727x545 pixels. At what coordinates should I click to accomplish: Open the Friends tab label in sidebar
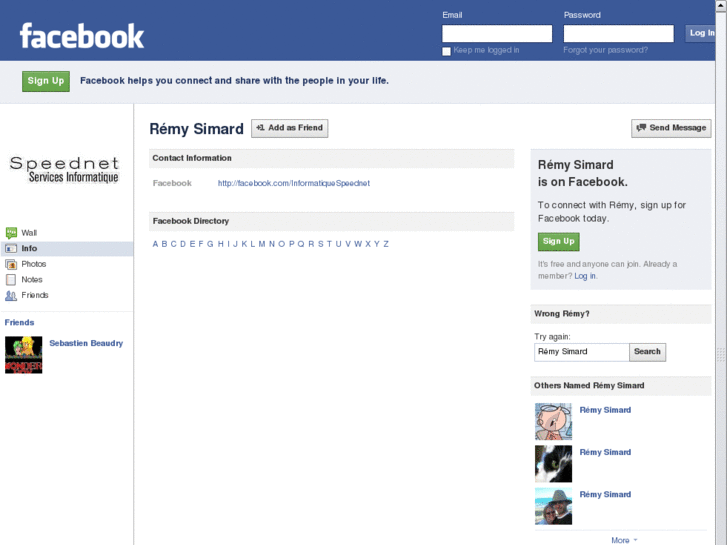(x=35, y=295)
